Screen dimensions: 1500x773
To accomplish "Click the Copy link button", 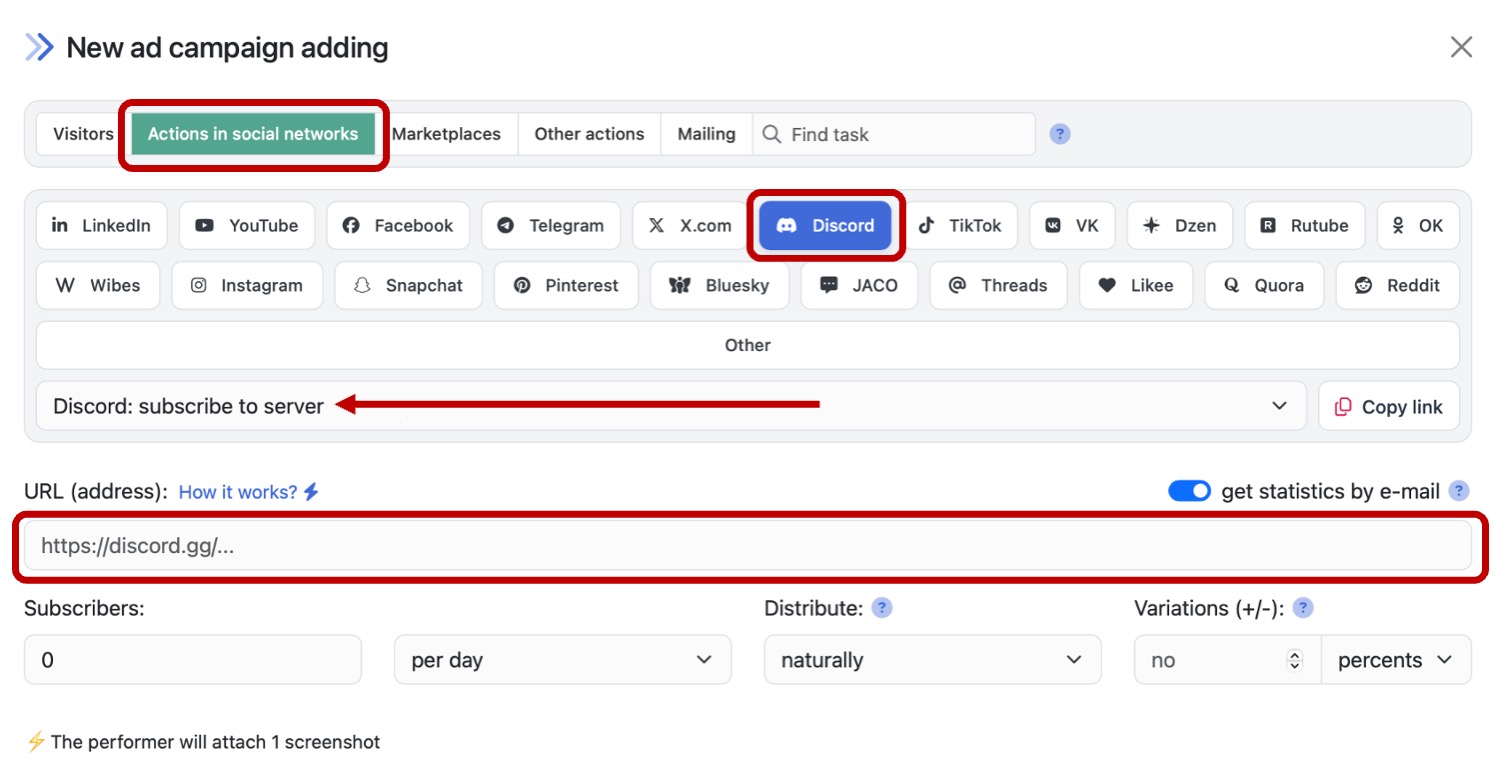I will [x=1388, y=406].
